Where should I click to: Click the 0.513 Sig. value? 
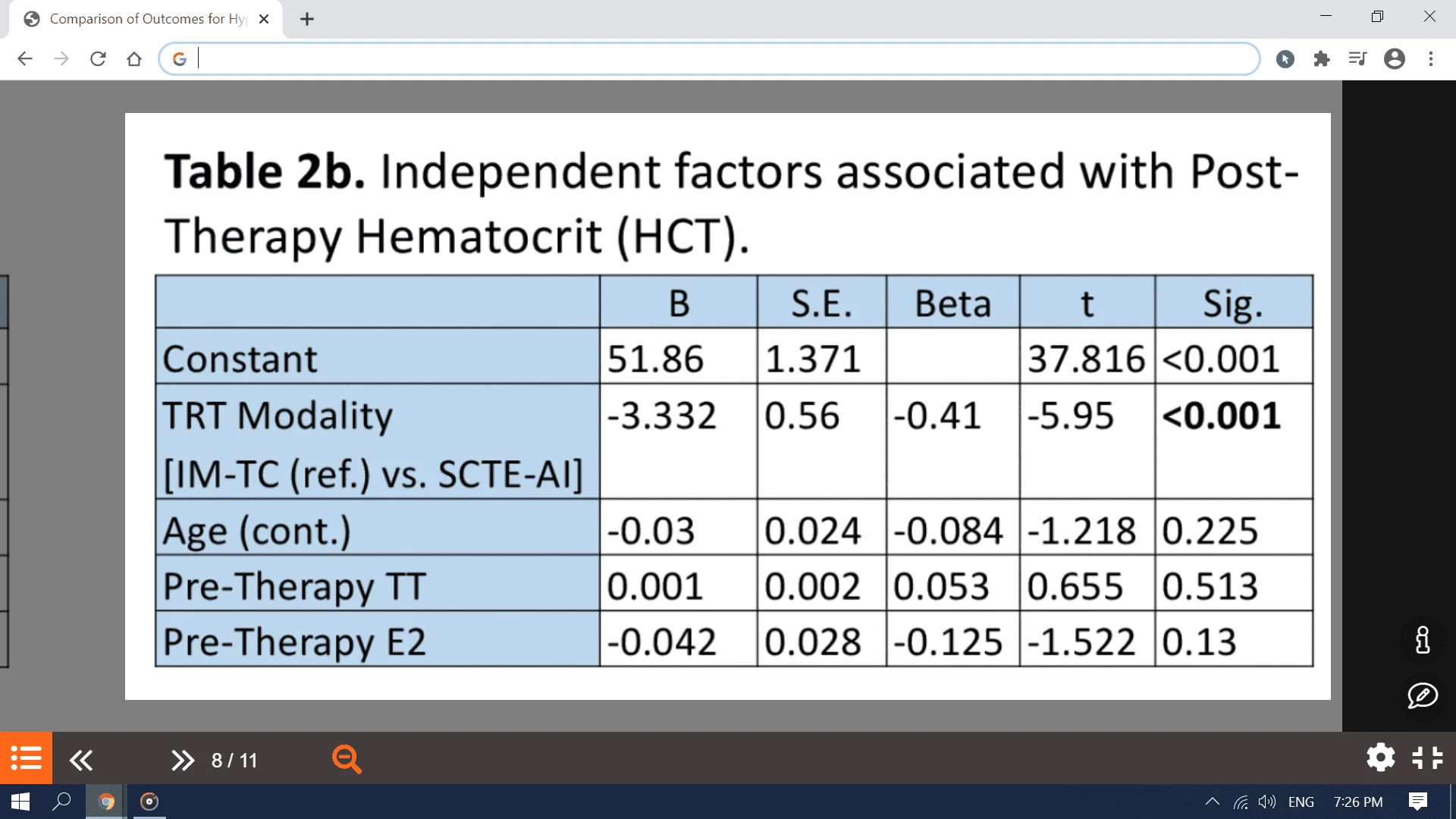[1210, 586]
